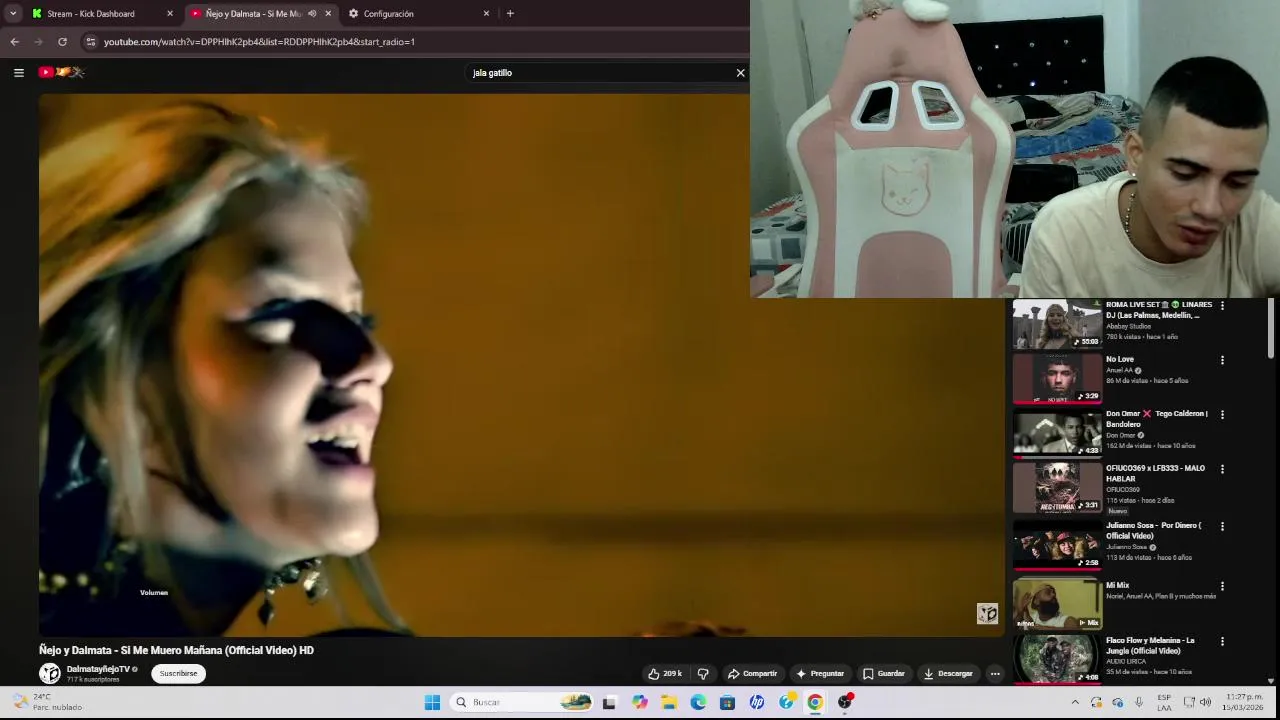This screenshot has height=720, width=1280.
Task: Like the video with 209 k likes
Action: (x=664, y=674)
